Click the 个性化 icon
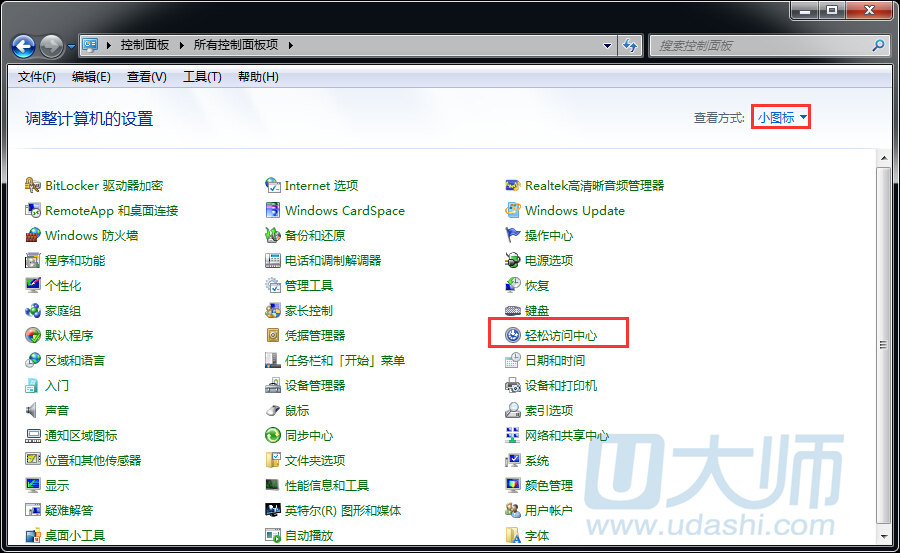The image size is (900, 553). 33,285
